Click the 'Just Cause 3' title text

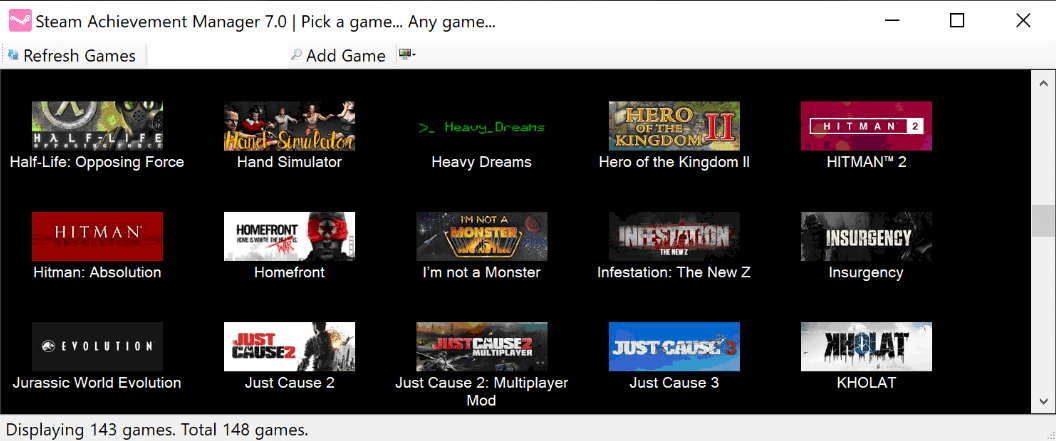pyautogui.click(x=674, y=383)
